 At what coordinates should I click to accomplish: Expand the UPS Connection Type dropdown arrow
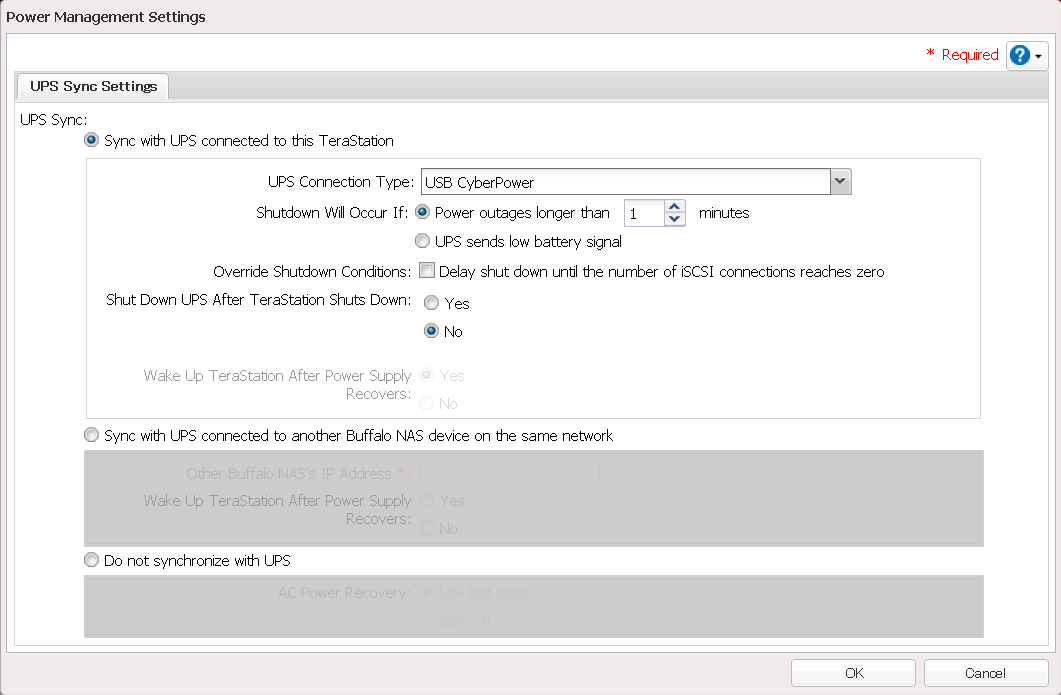pyautogui.click(x=840, y=182)
